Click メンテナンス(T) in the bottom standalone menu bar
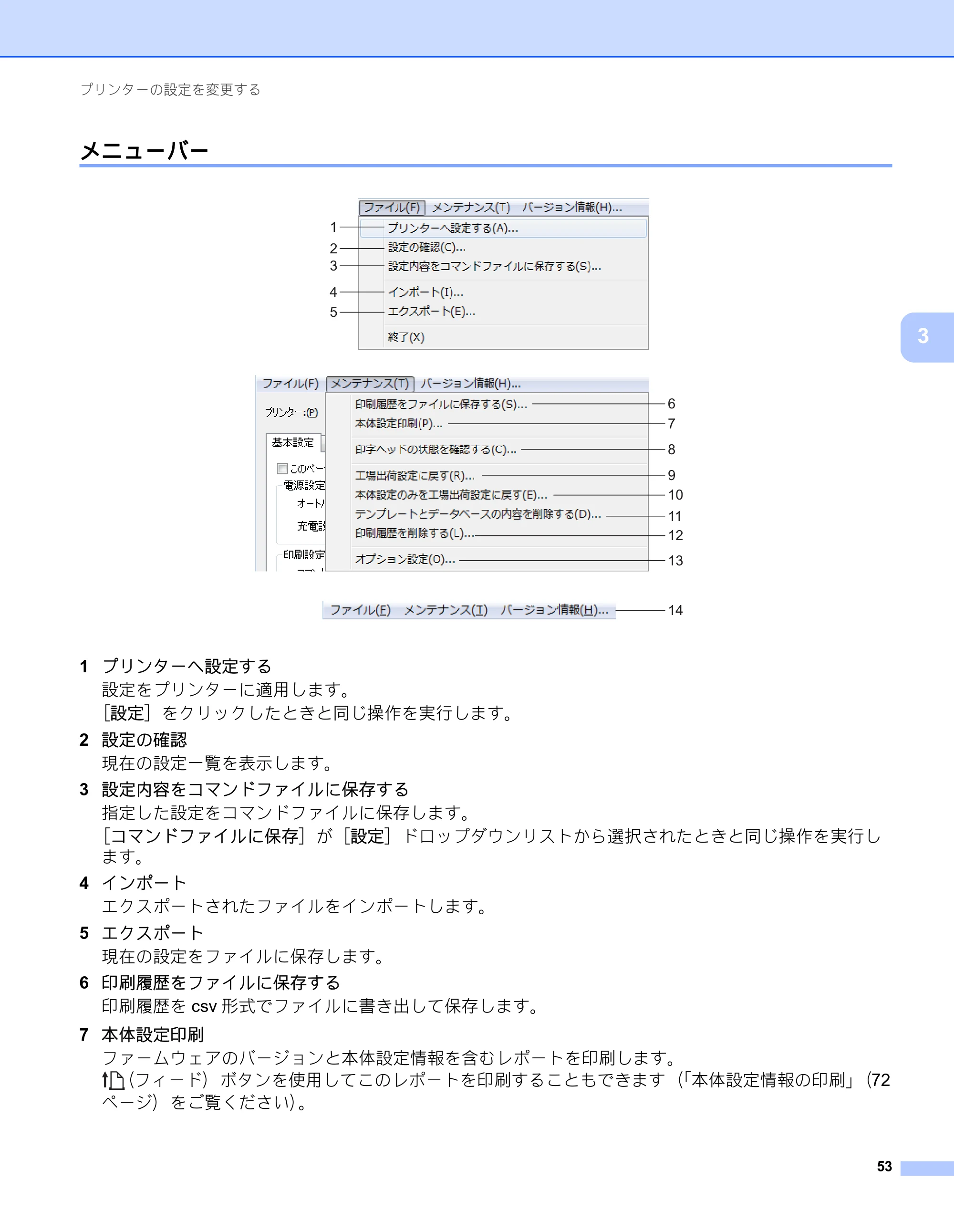This screenshot has width=954, height=1232. point(446,610)
